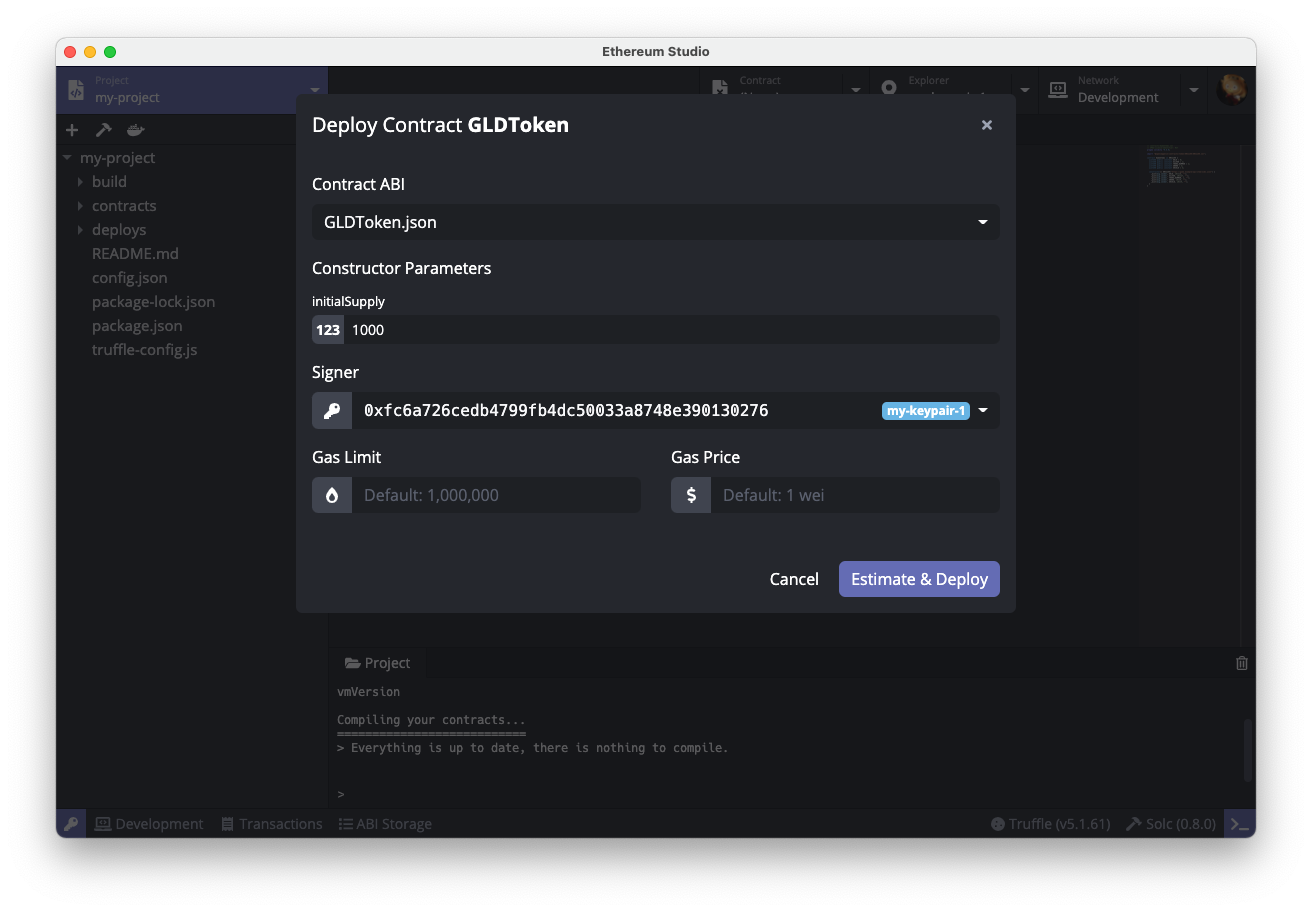
Task: Open the Explorer menu dropdown arrow
Action: [1025, 90]
